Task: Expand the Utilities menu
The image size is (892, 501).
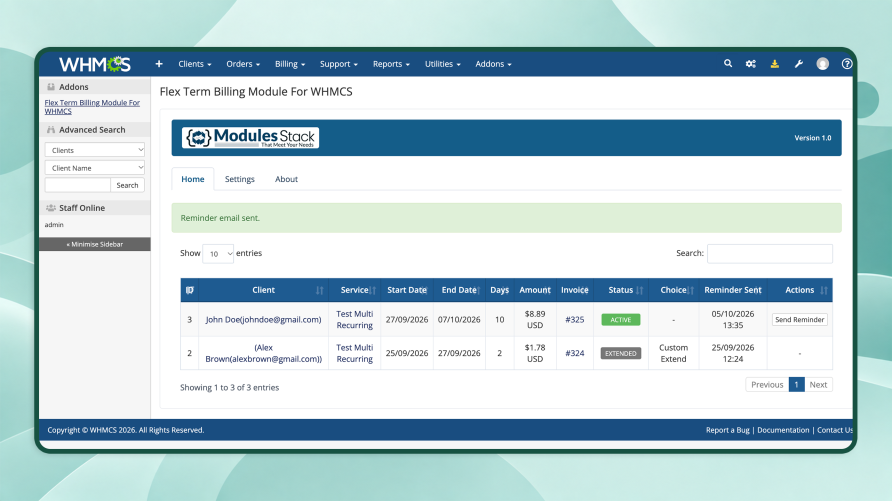Action: coord(443,64)
